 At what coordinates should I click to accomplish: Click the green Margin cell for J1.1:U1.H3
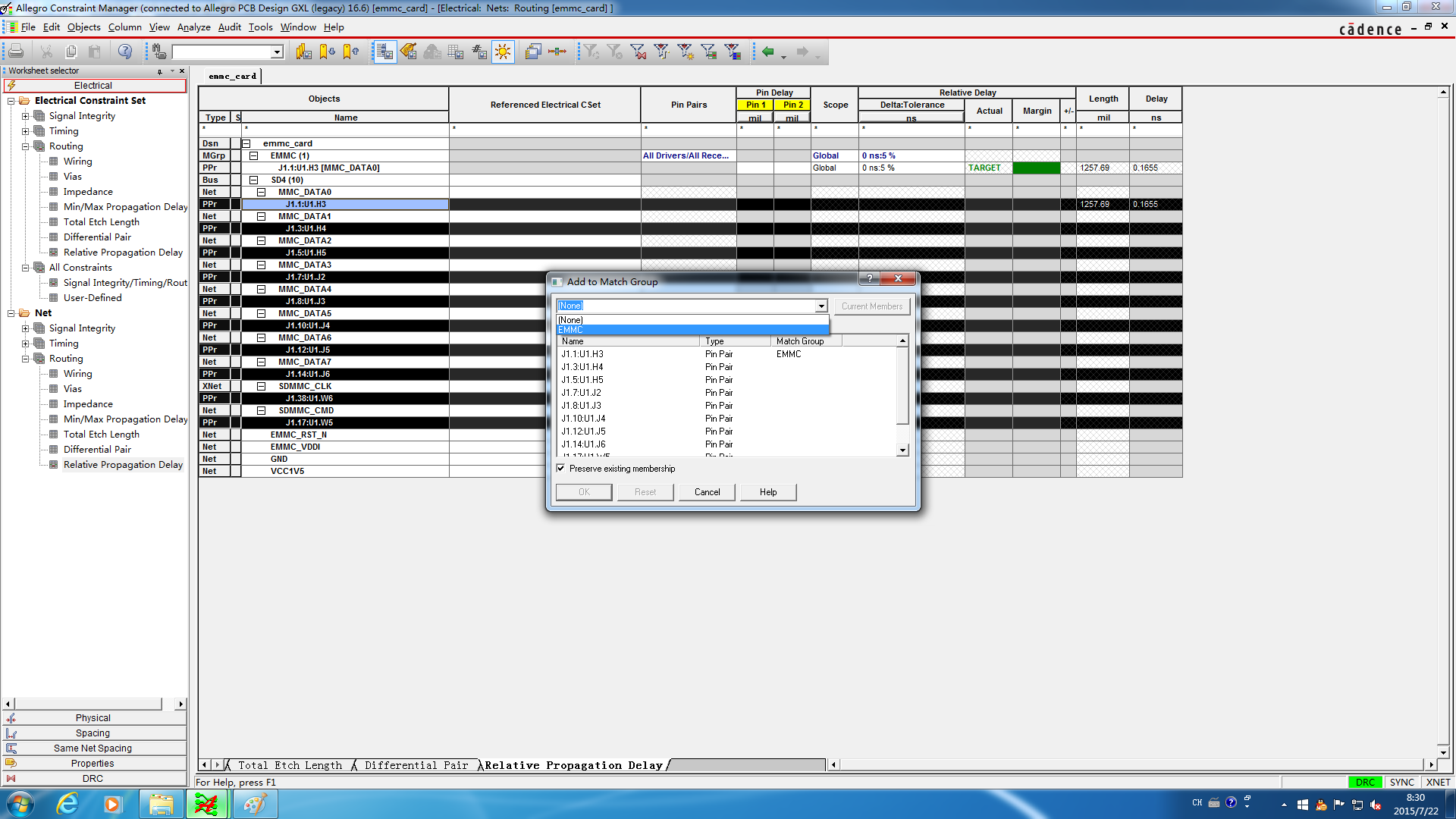click(x=1037, y=168)
